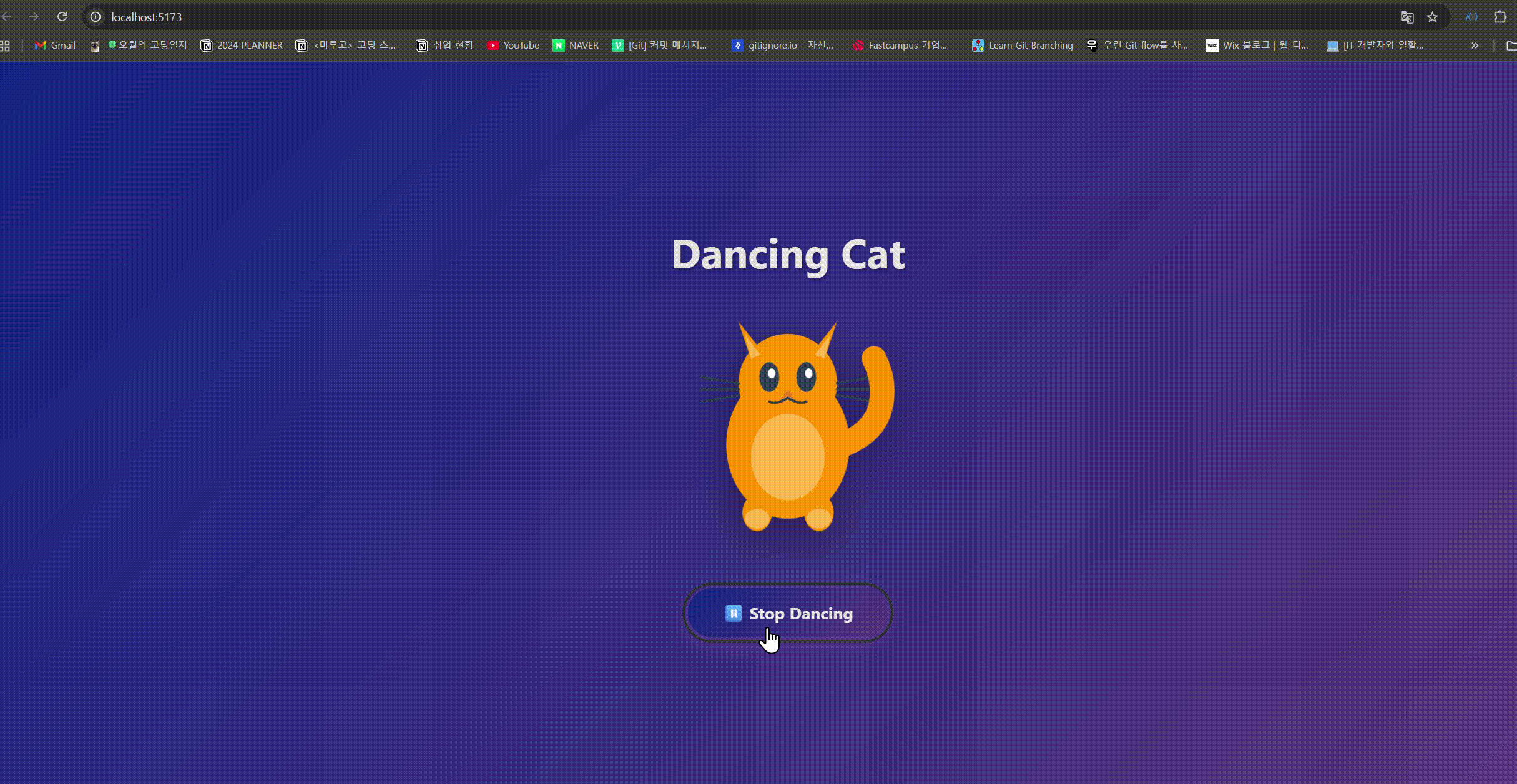This screenshot has width=1517, height=784.
Task: Click the site information icon
Action: coord(96,17)
